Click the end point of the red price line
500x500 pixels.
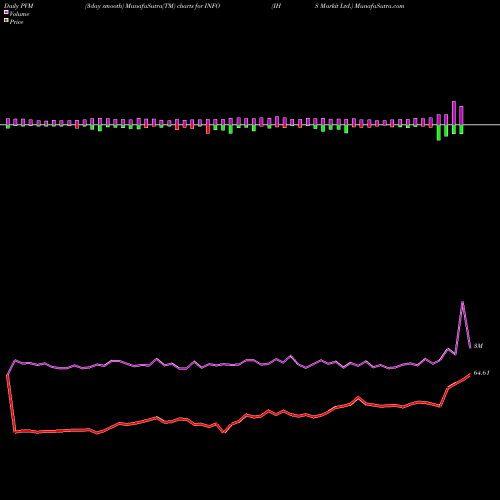[470, 374]
